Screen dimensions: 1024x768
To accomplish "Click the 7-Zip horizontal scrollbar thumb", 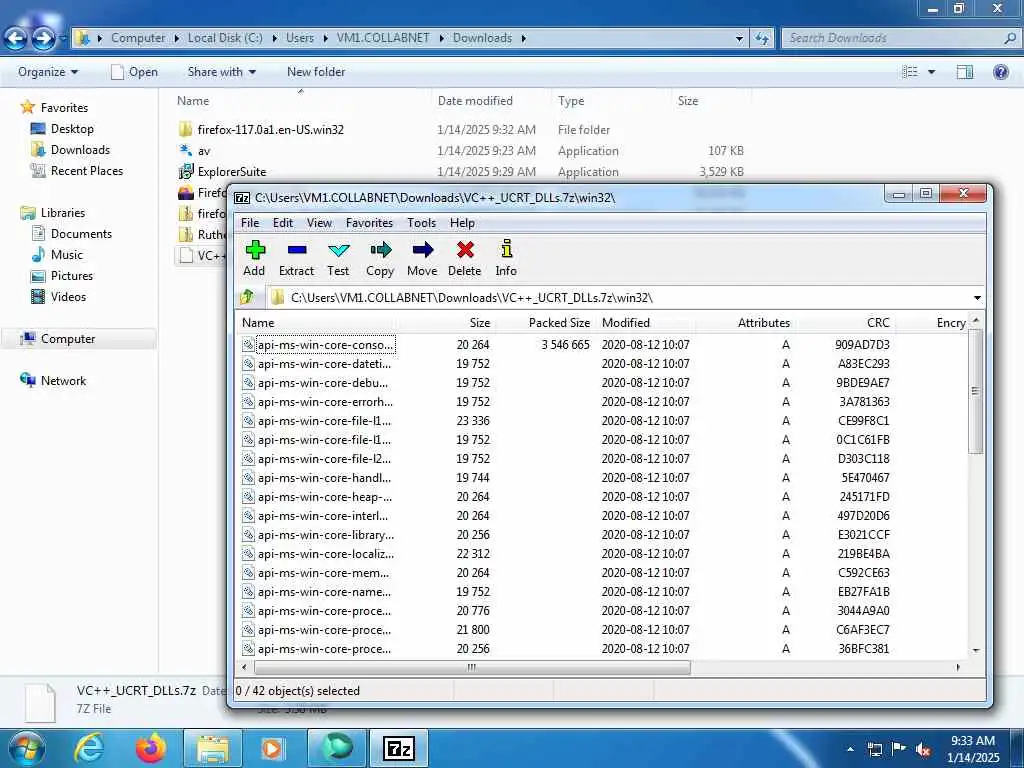I will 472,667.
